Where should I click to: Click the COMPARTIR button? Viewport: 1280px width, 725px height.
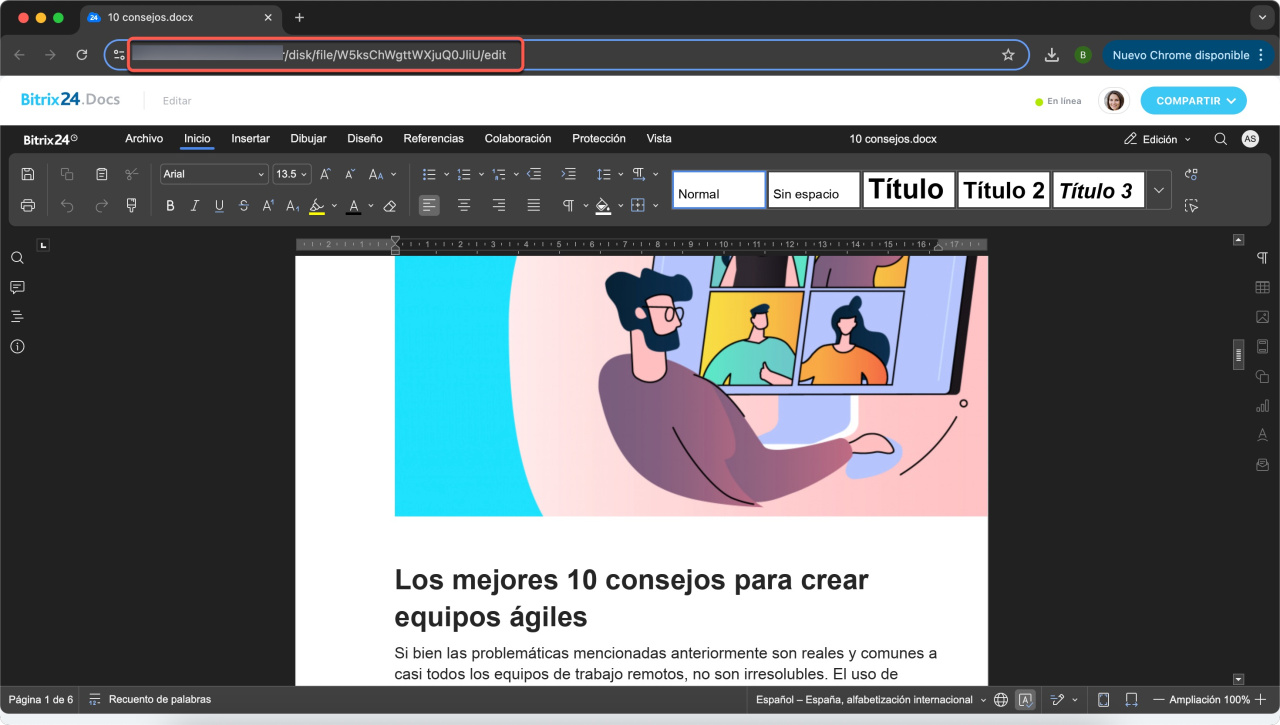(1194, 101)
